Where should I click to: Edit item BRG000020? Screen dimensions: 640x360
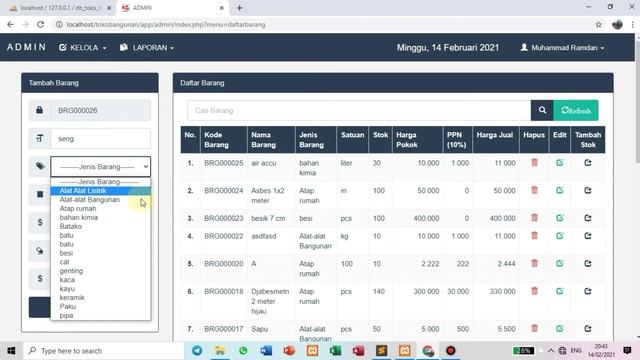(x=560, y=263)
